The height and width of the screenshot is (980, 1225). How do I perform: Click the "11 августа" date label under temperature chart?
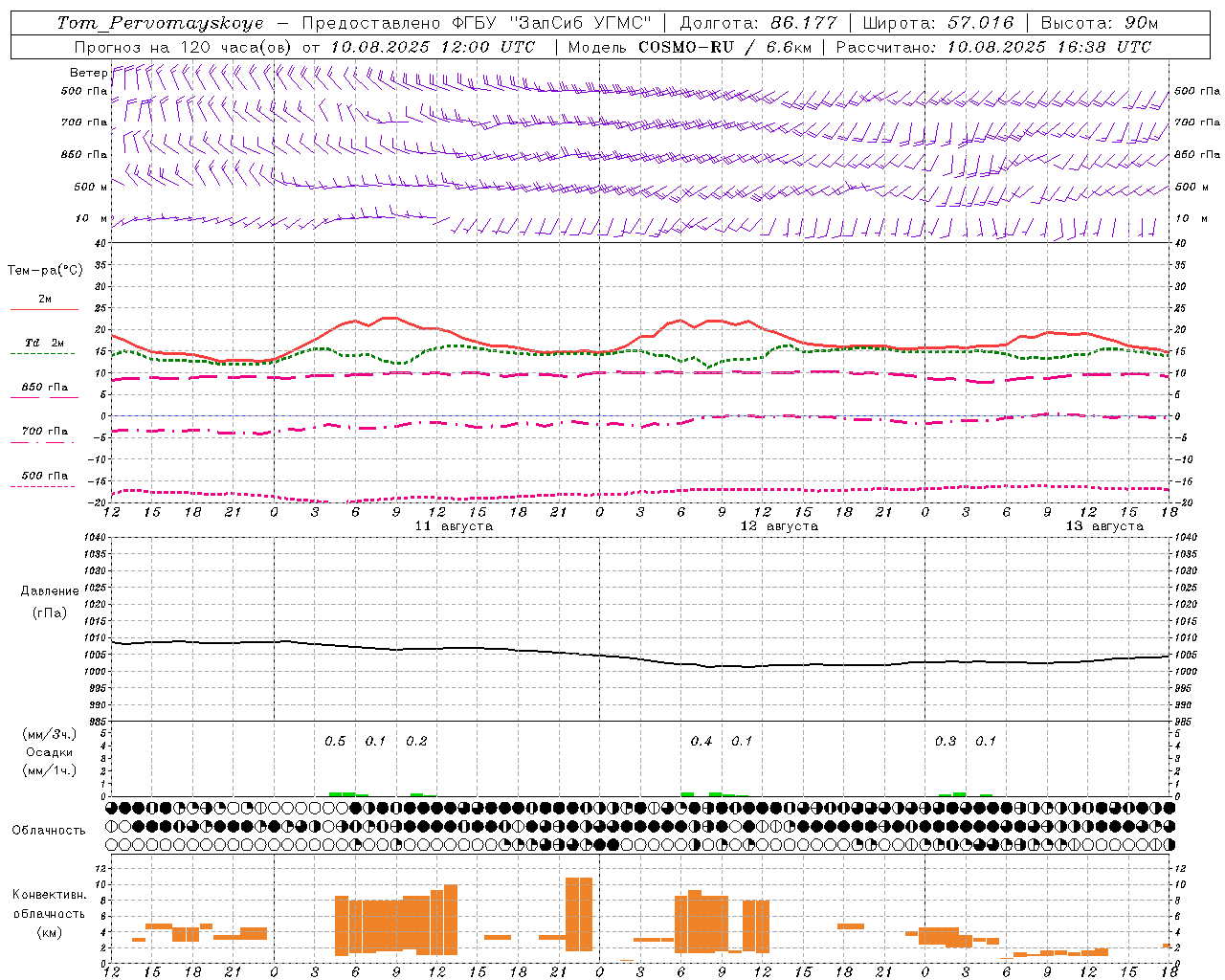[x=454, y=526]
